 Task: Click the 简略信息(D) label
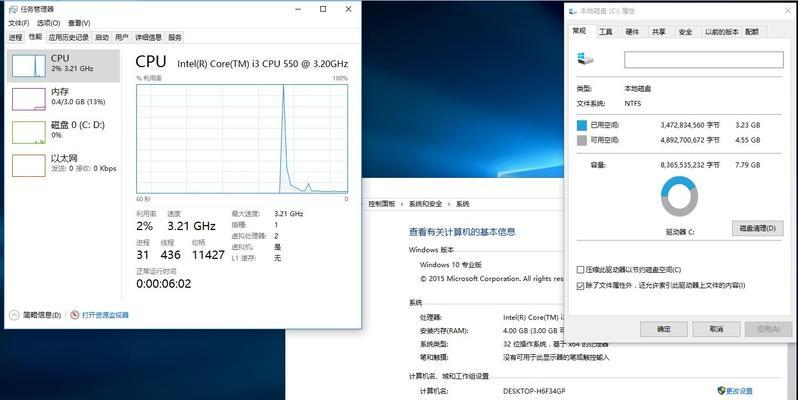(42, 315)
